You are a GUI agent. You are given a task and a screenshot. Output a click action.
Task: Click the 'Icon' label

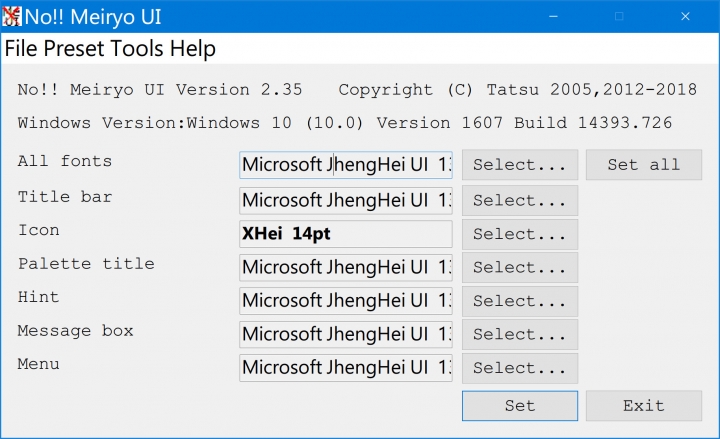pos(39,230)
